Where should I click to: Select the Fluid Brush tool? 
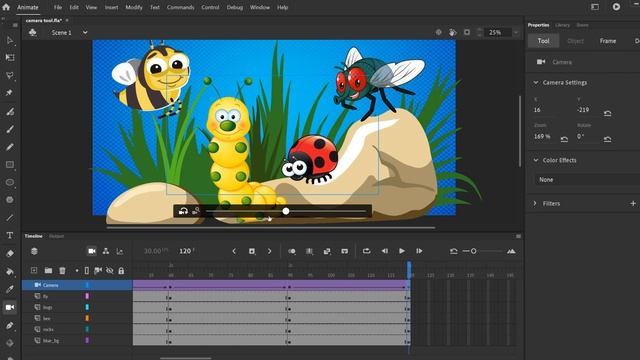[10, 111]
